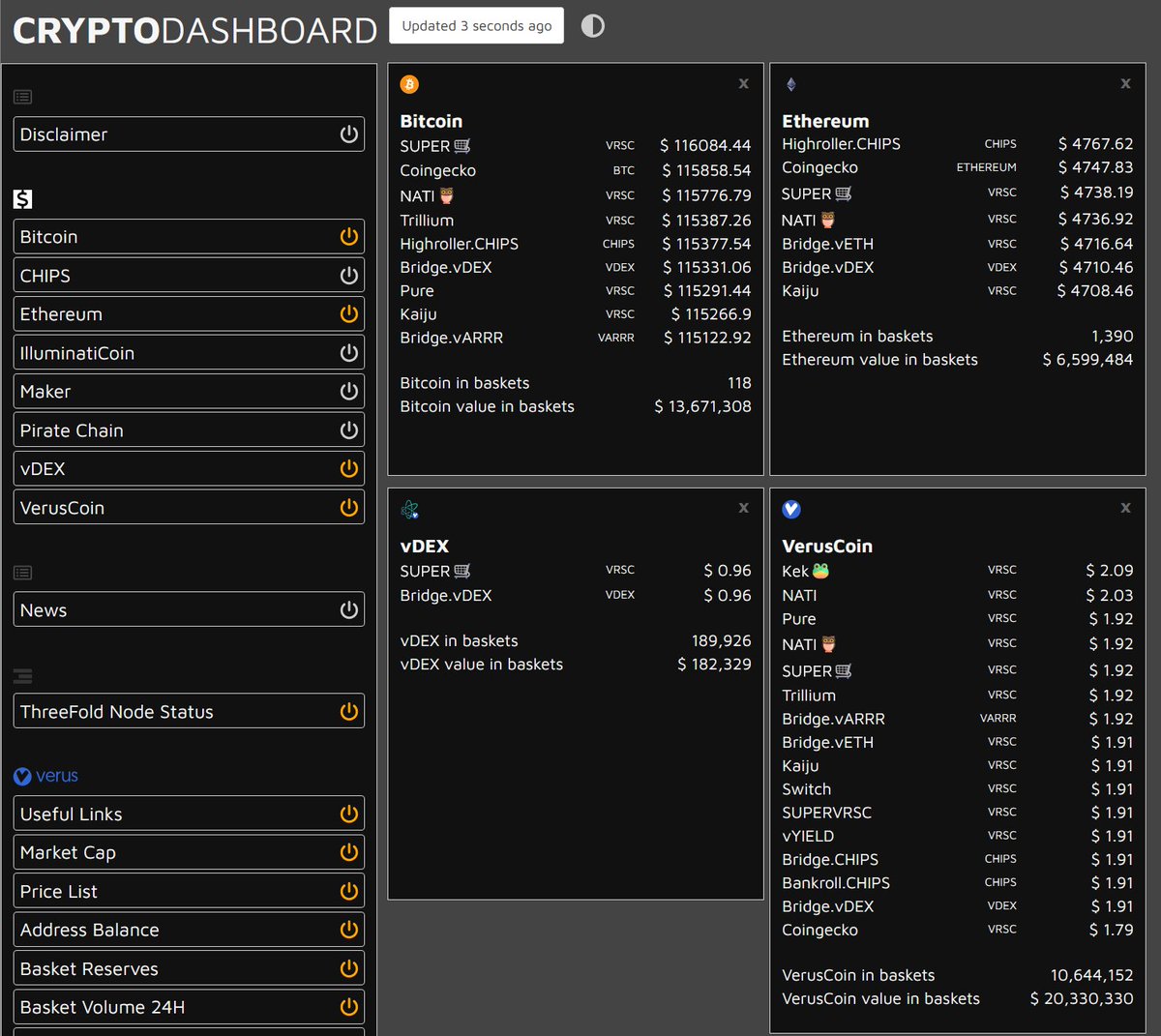The width and height of the screenshot is (1161, 1036).
Task: Click Ethereum value in baskets $ 6,599,484
Action: (x=1087, y=360)
